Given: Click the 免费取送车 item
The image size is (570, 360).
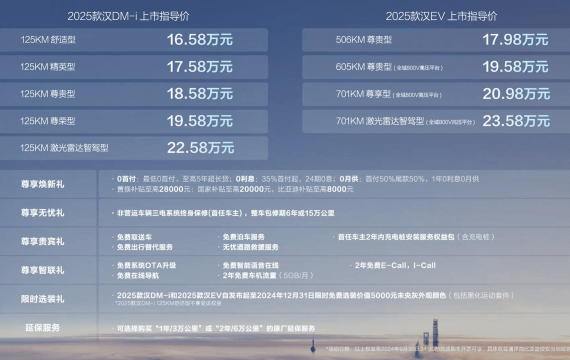Looking at the screenshot, I should (134, 237).
